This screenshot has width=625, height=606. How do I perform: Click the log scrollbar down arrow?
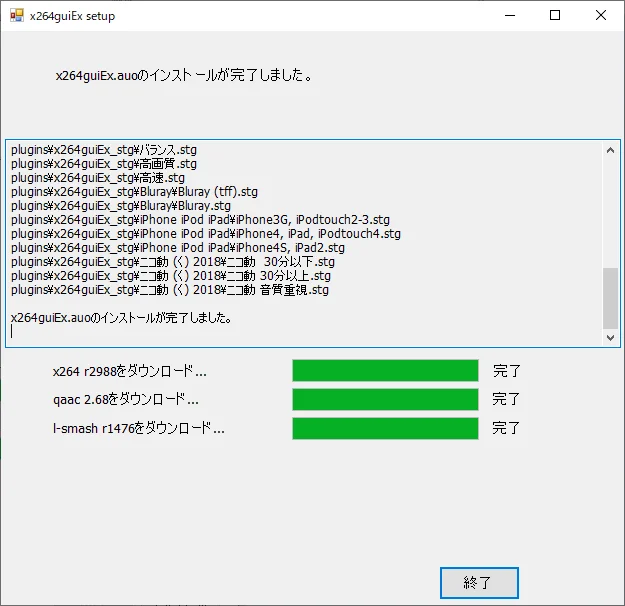(610, 338)
